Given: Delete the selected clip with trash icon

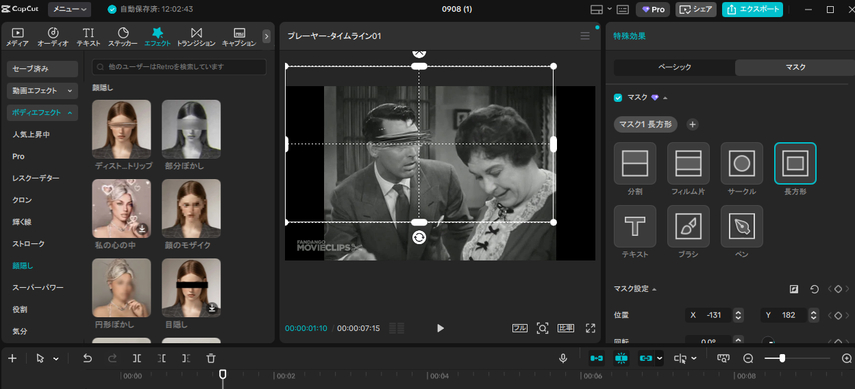Looking at the screenshot, I should (x=211, y=358).
